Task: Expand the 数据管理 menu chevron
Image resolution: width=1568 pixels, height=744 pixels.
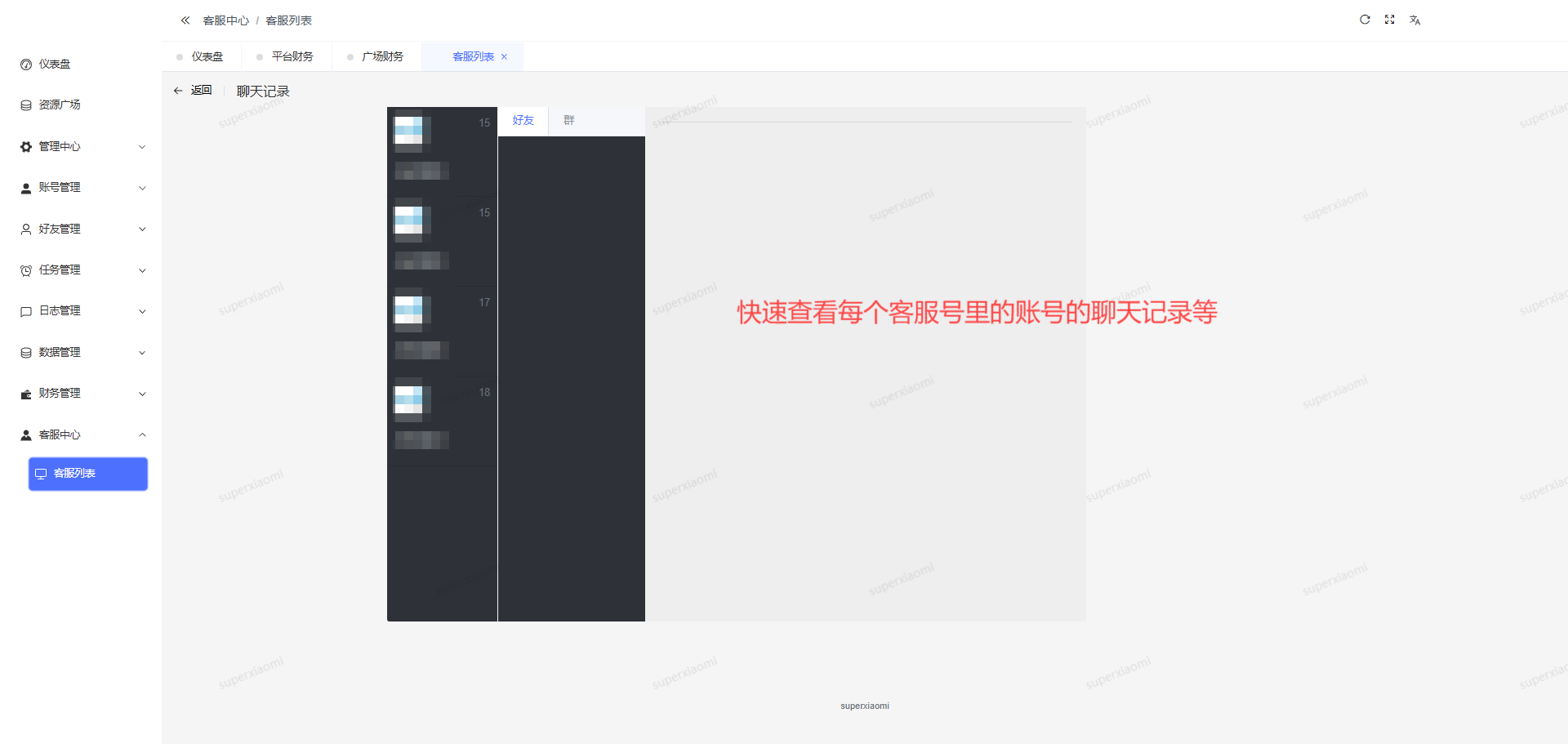Action: tap(142, 353)
